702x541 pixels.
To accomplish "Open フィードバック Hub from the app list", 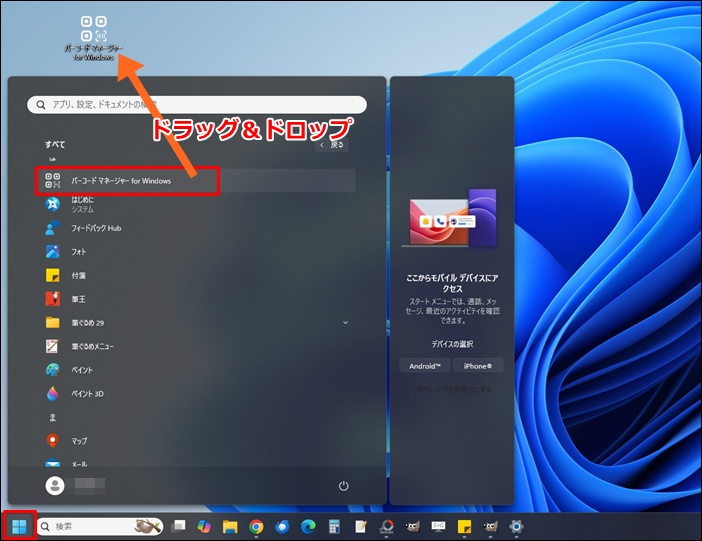I will click(x=196, y=228).
